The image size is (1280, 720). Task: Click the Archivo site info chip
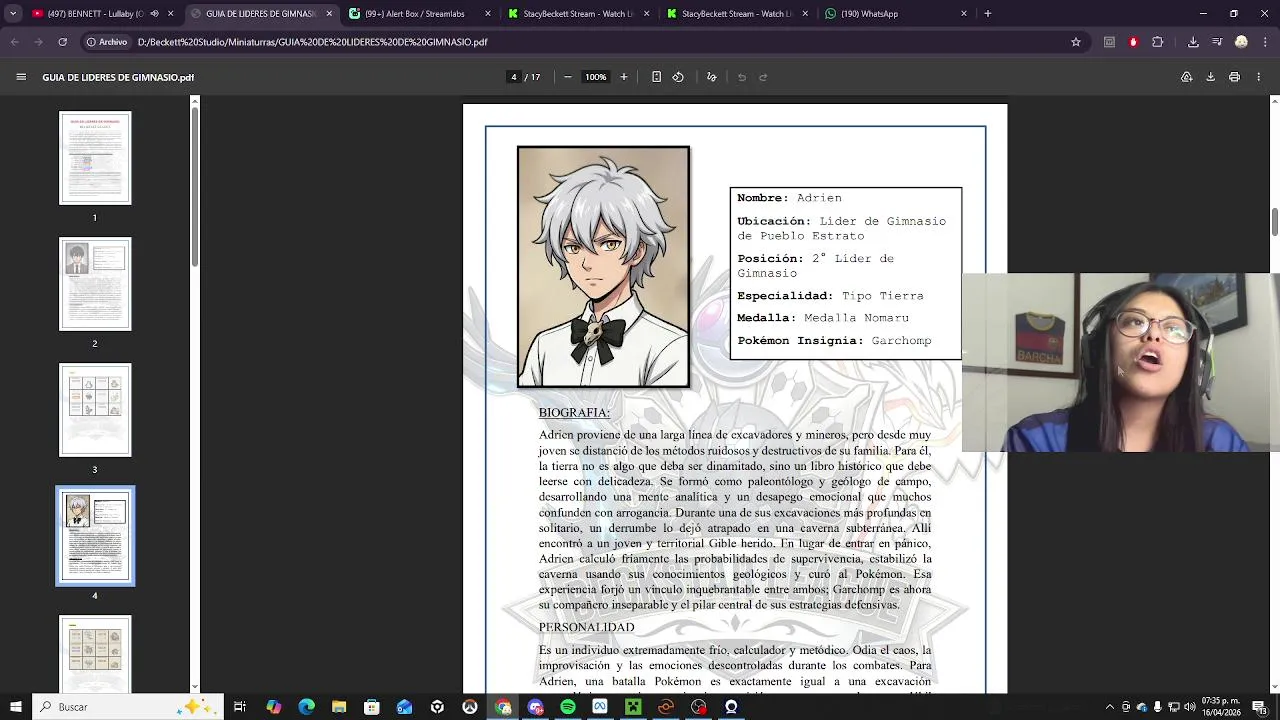(107, 42)
